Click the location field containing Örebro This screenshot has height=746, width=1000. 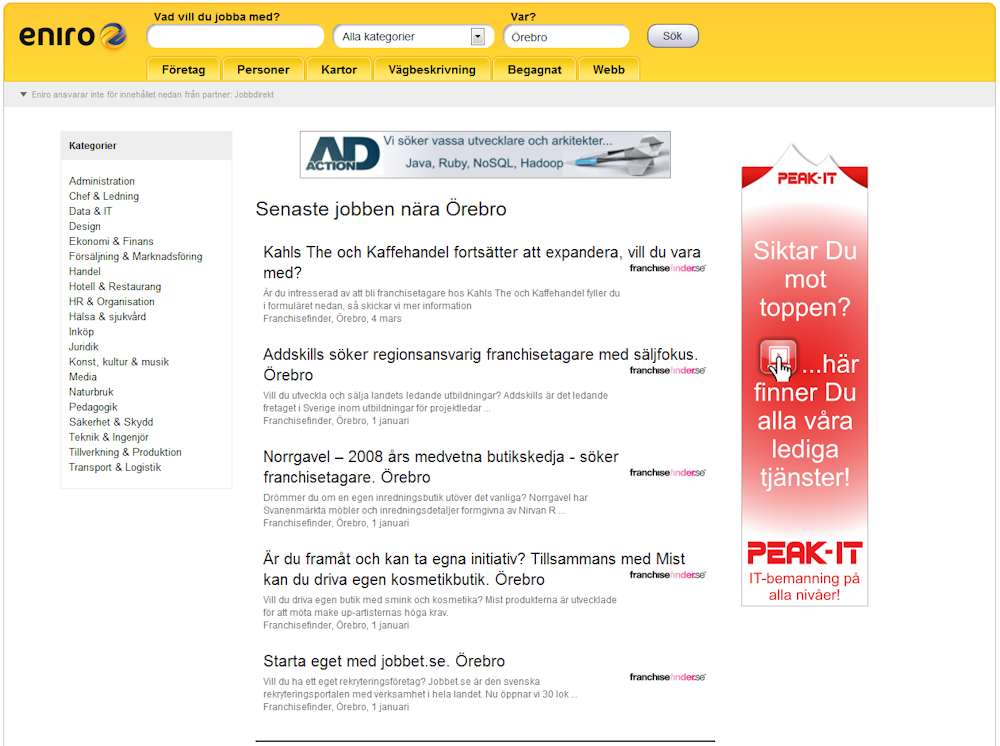[x=566, y=36]
